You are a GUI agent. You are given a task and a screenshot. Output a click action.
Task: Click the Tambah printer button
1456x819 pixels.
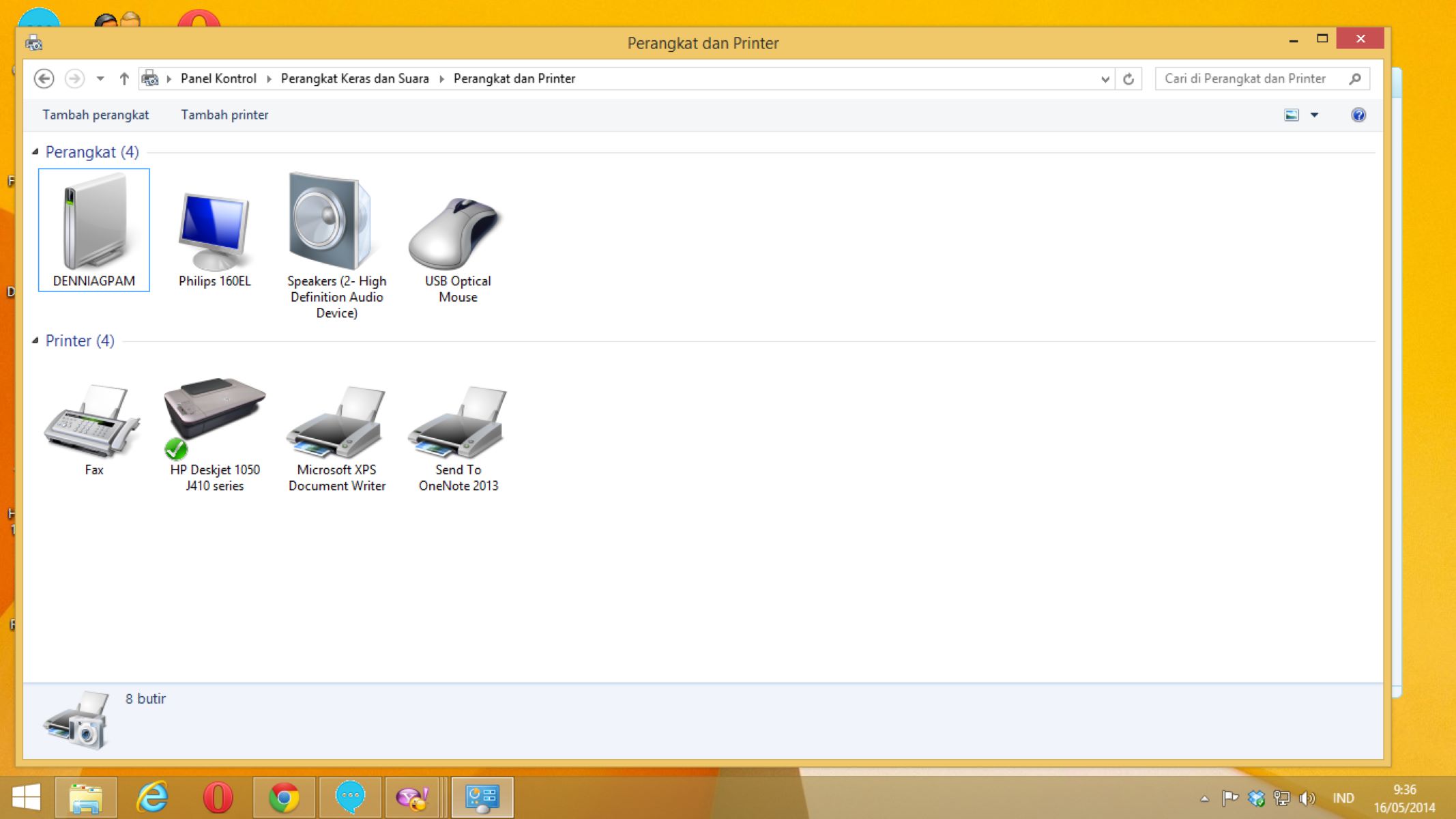(224, 114)
